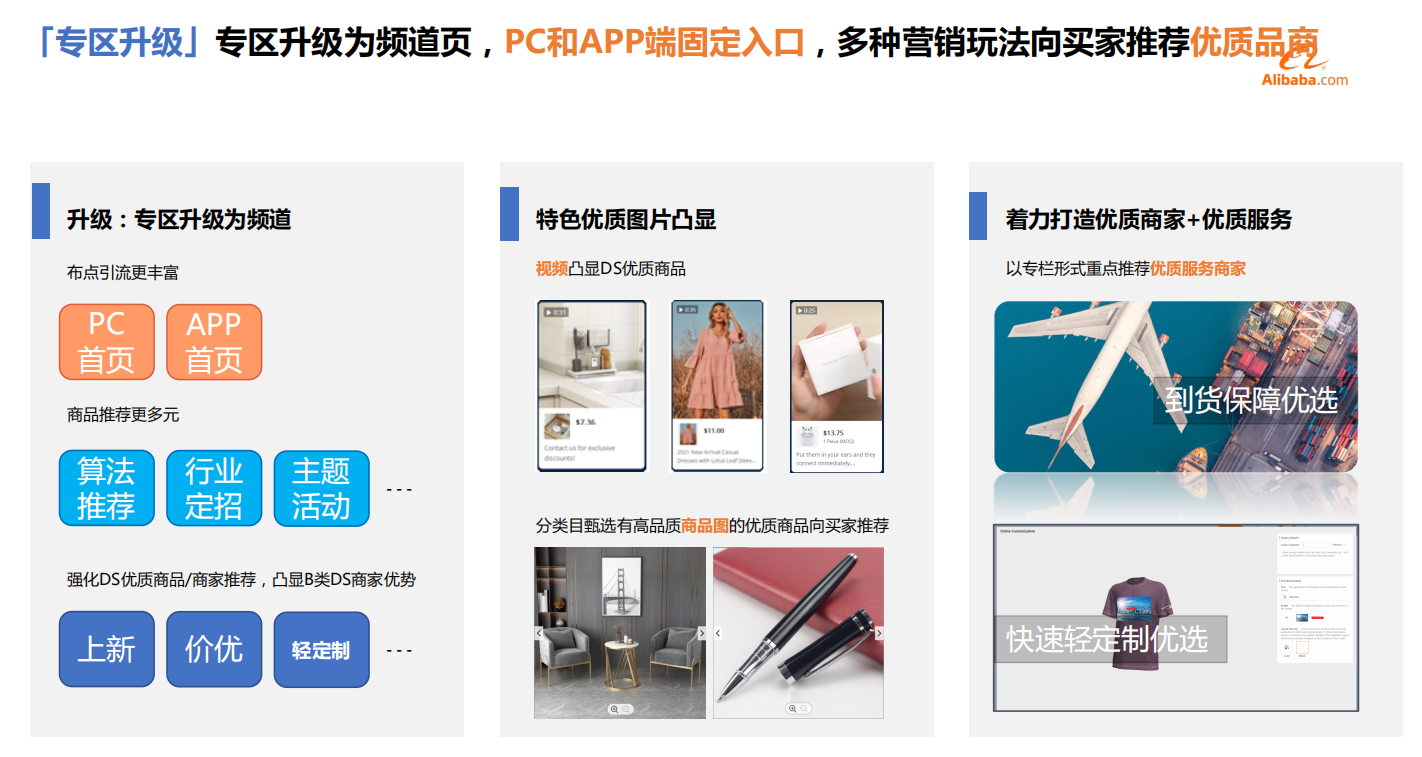This screenshot has width=1422, height=757.
Task: Click the 行业定招 blue tile
Action: 214,488
